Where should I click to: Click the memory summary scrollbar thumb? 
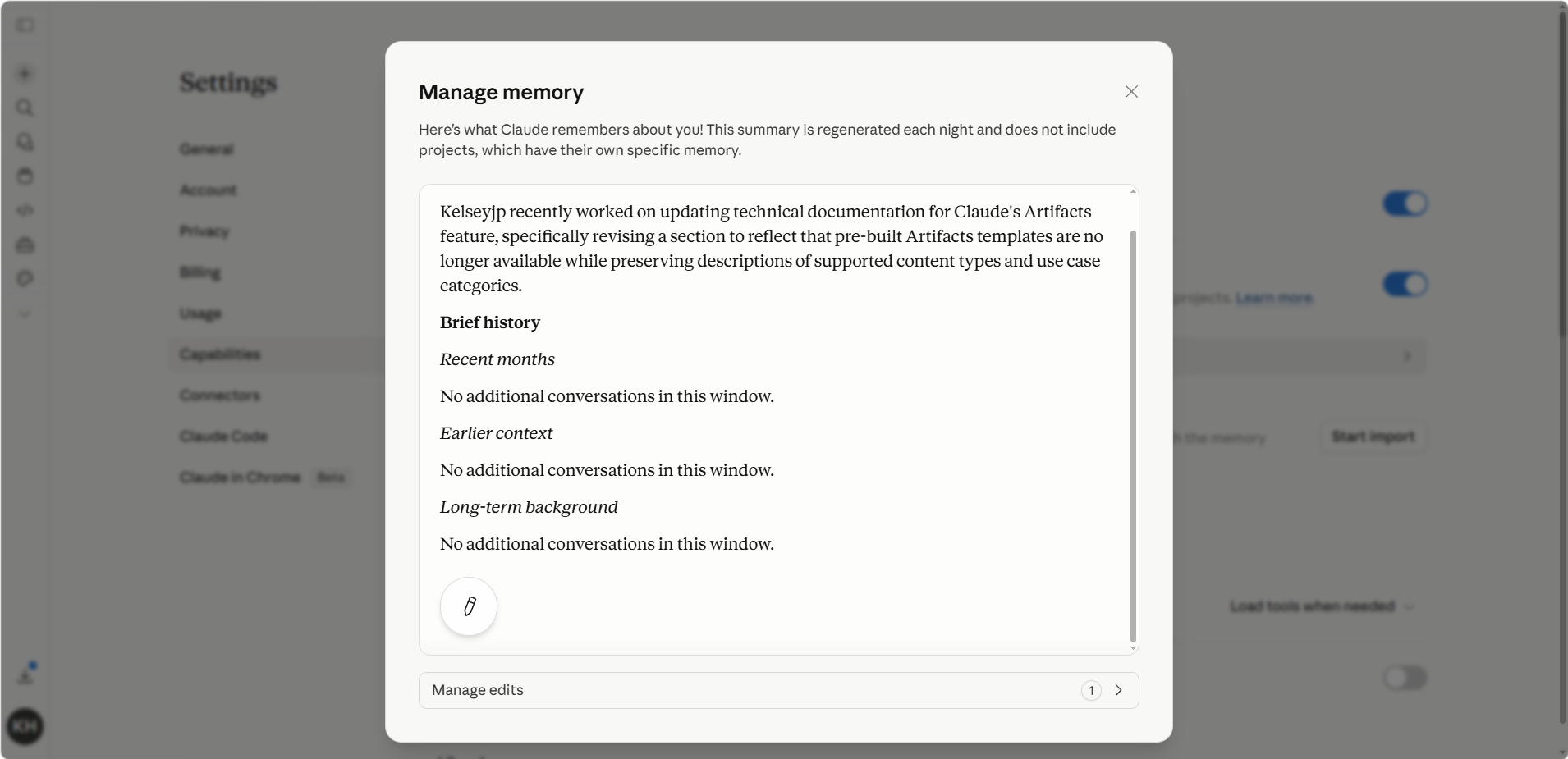click(1133, 436)
